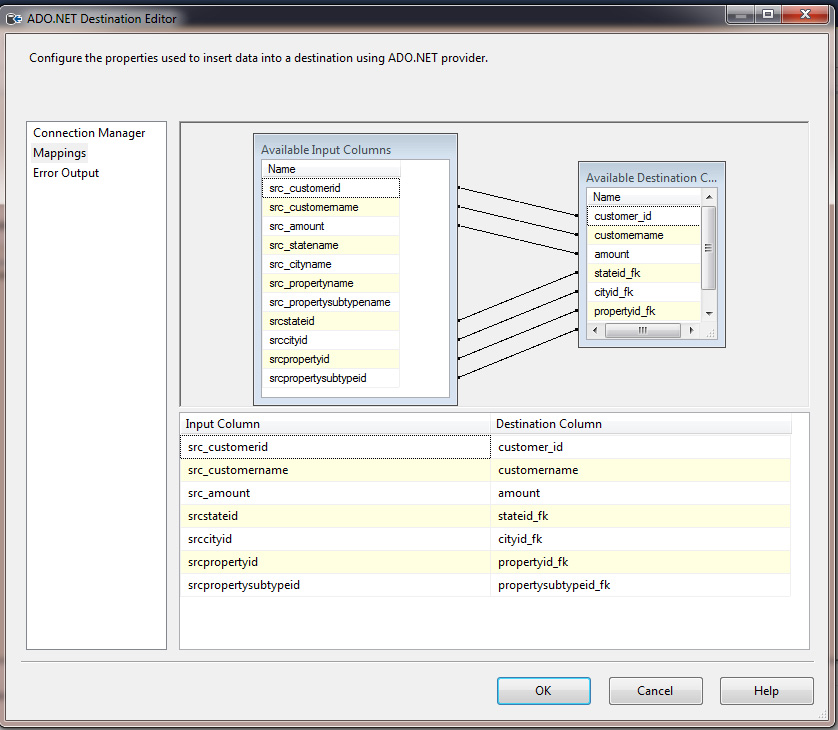Select customer_id in Available Destination Columns
Image resolution: width=838 pixels, height=730 pixels.
point(643,216)
